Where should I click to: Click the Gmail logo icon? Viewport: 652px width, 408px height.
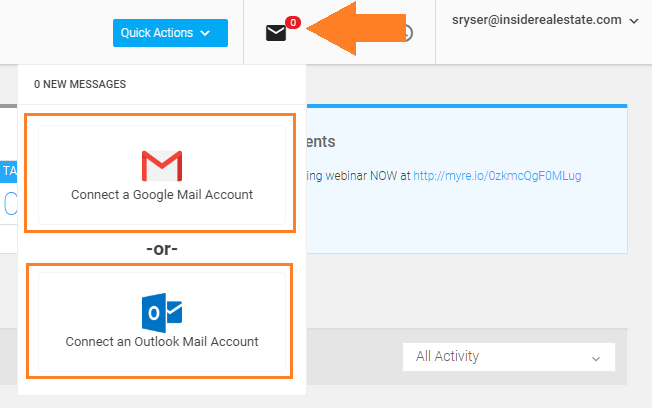(x=162, y=166)
